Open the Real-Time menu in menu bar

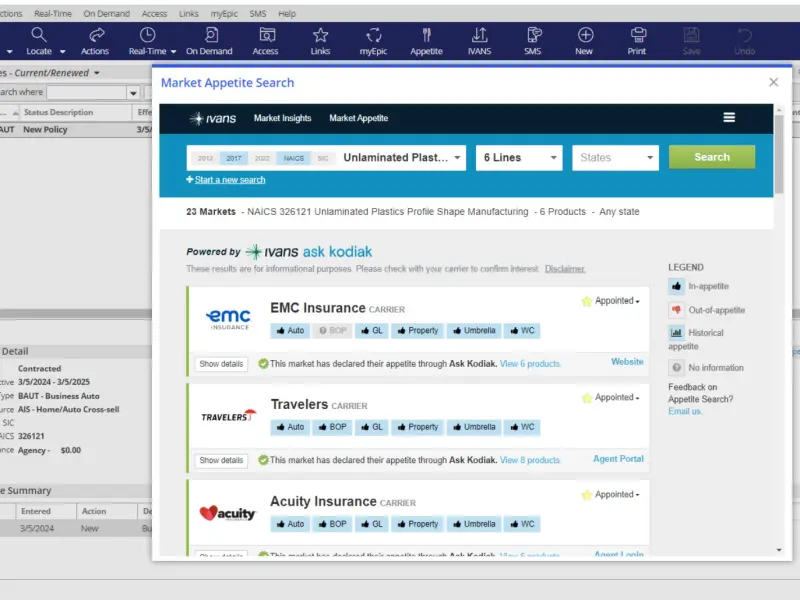pos(53,14)
